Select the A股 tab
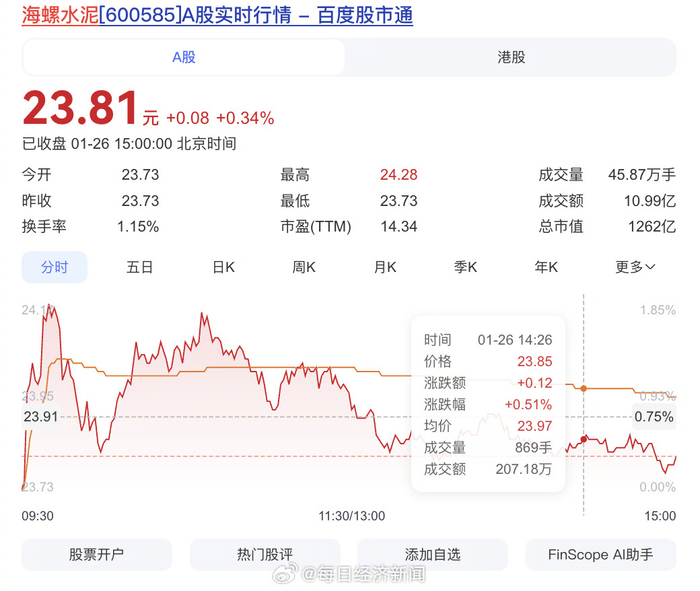 pos(184,57)
